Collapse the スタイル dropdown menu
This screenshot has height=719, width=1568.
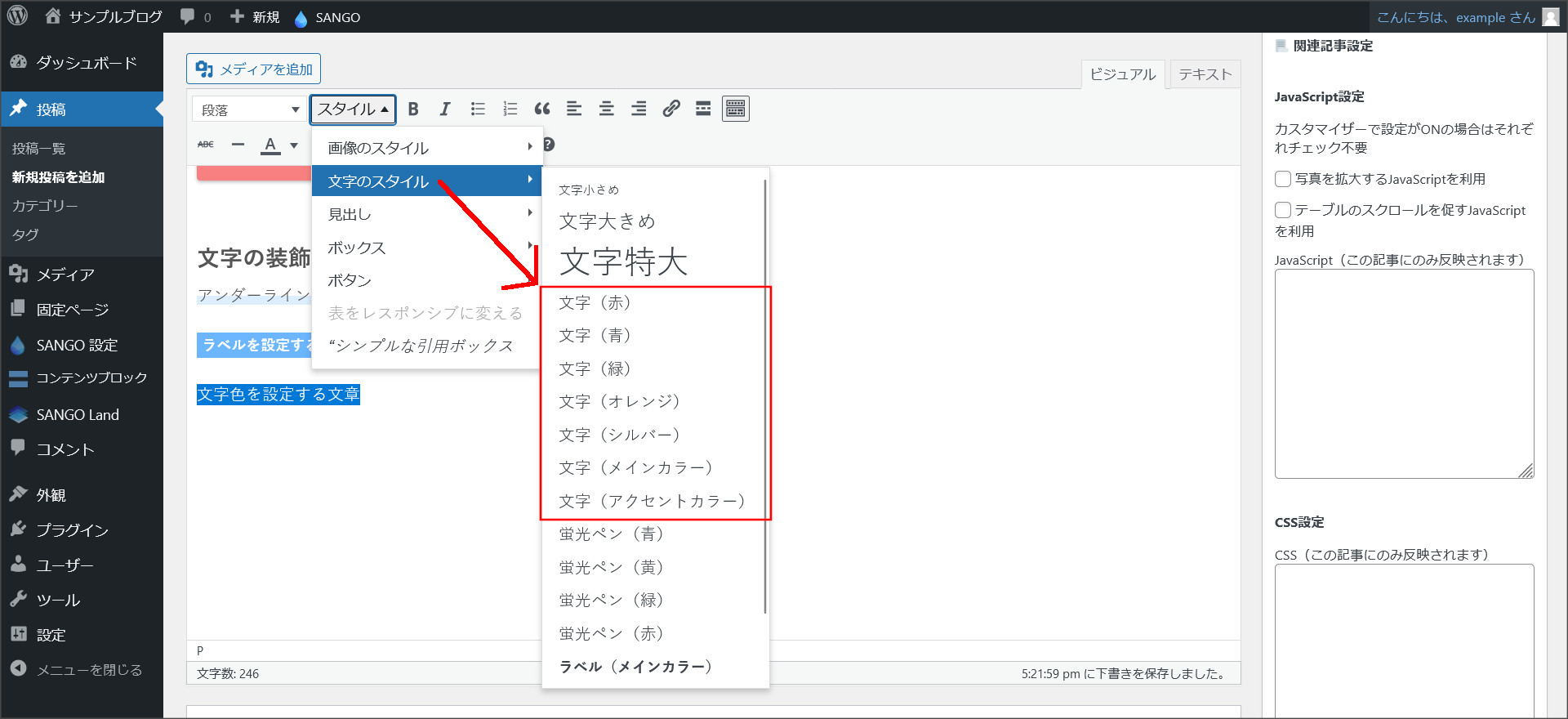[x=353, y=109]
